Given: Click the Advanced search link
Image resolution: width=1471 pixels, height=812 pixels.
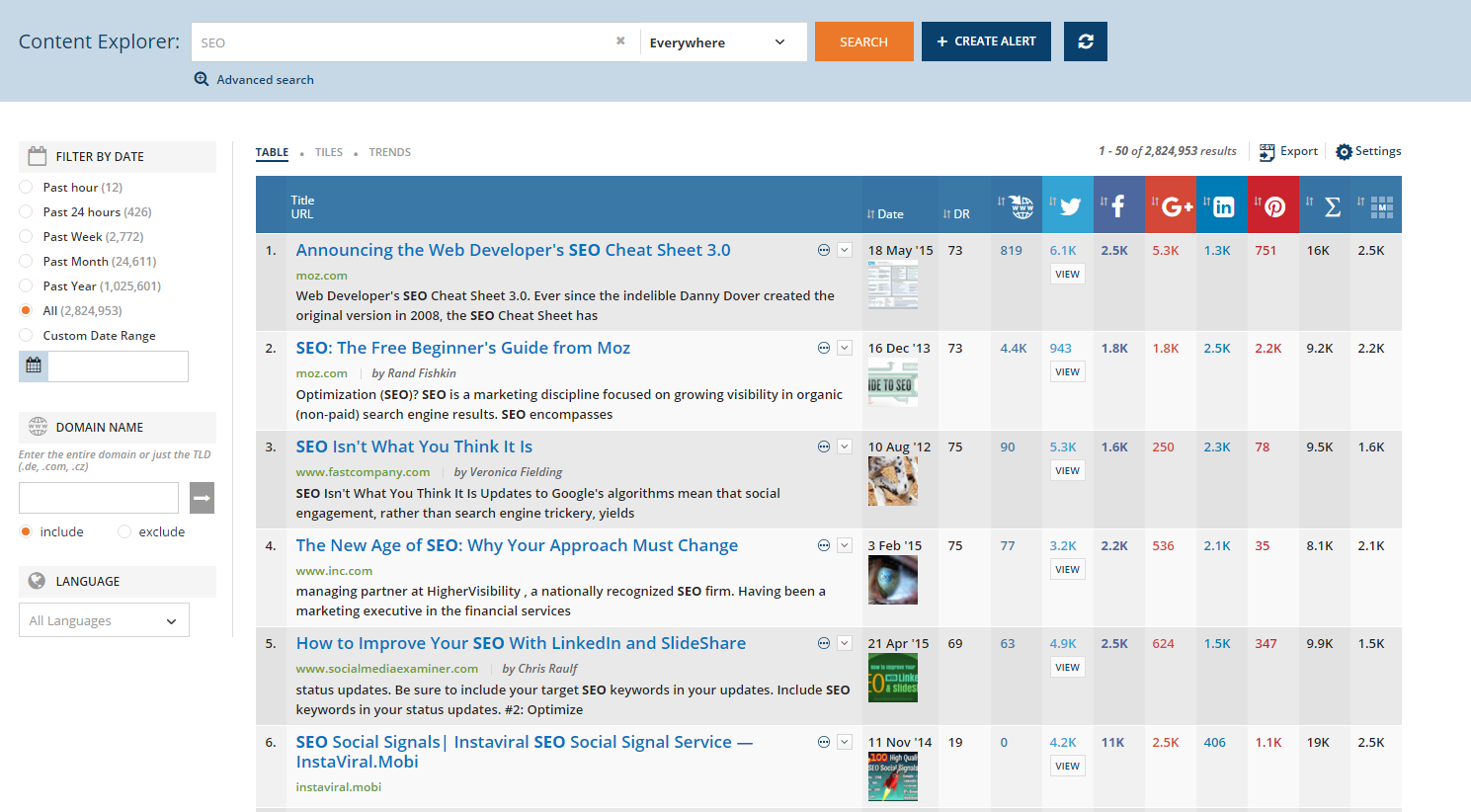Looking at the screenshot, I should click(265, 80).
